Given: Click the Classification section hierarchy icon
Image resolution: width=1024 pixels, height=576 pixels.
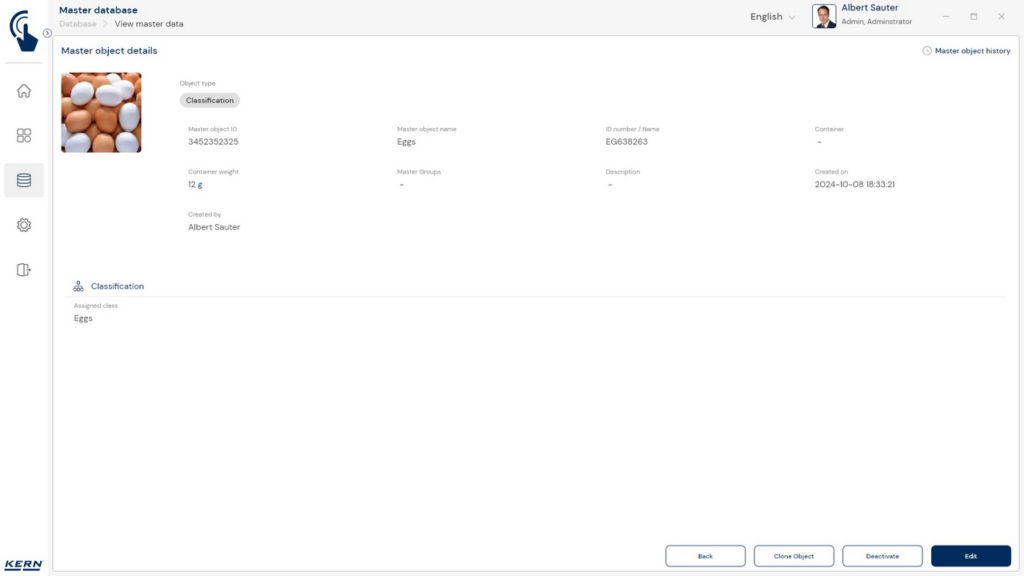Looking at the screenshot, I should coord(78,286).
